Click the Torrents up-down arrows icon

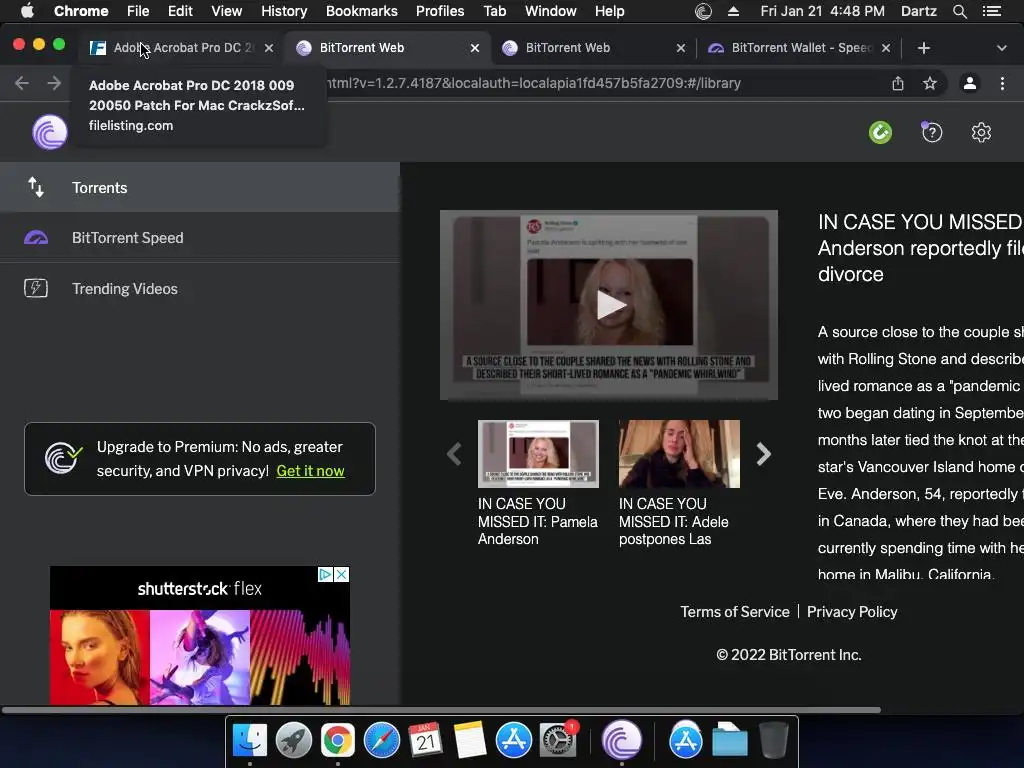click(36, 187)
